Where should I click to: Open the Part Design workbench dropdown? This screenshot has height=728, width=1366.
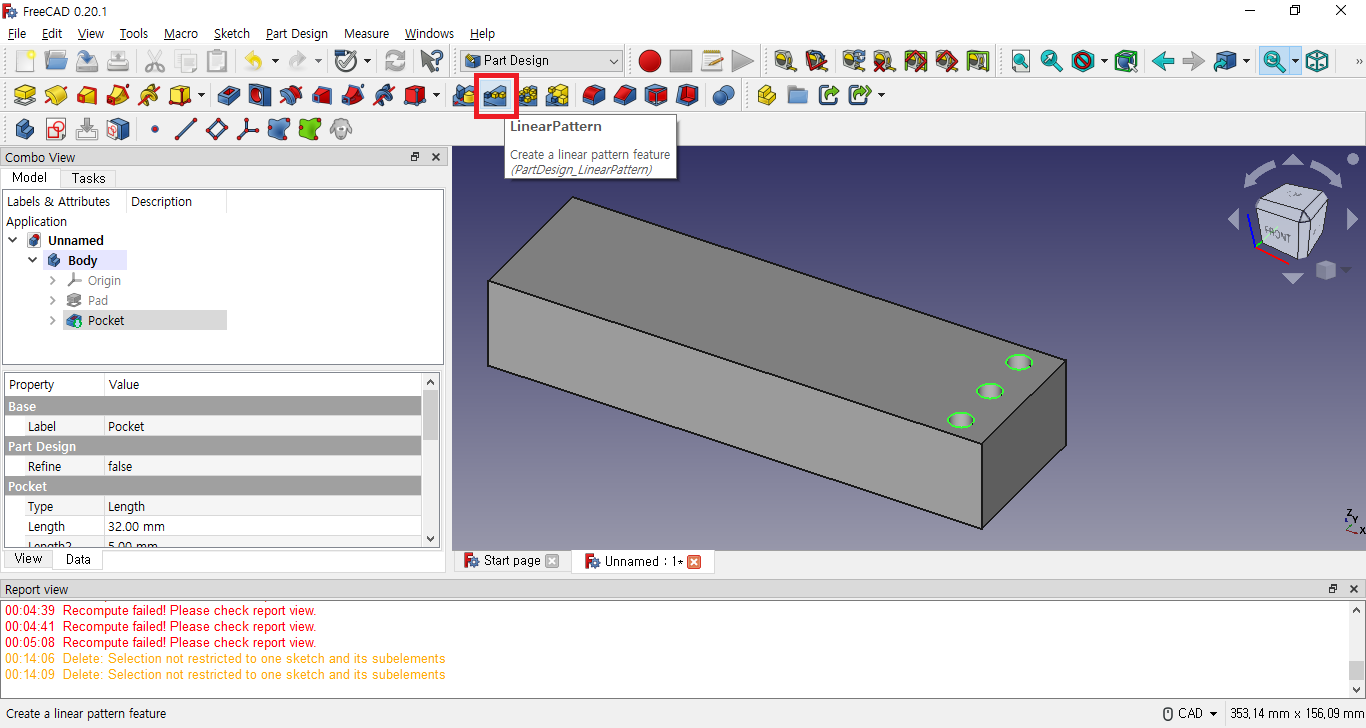pos(541,61)
